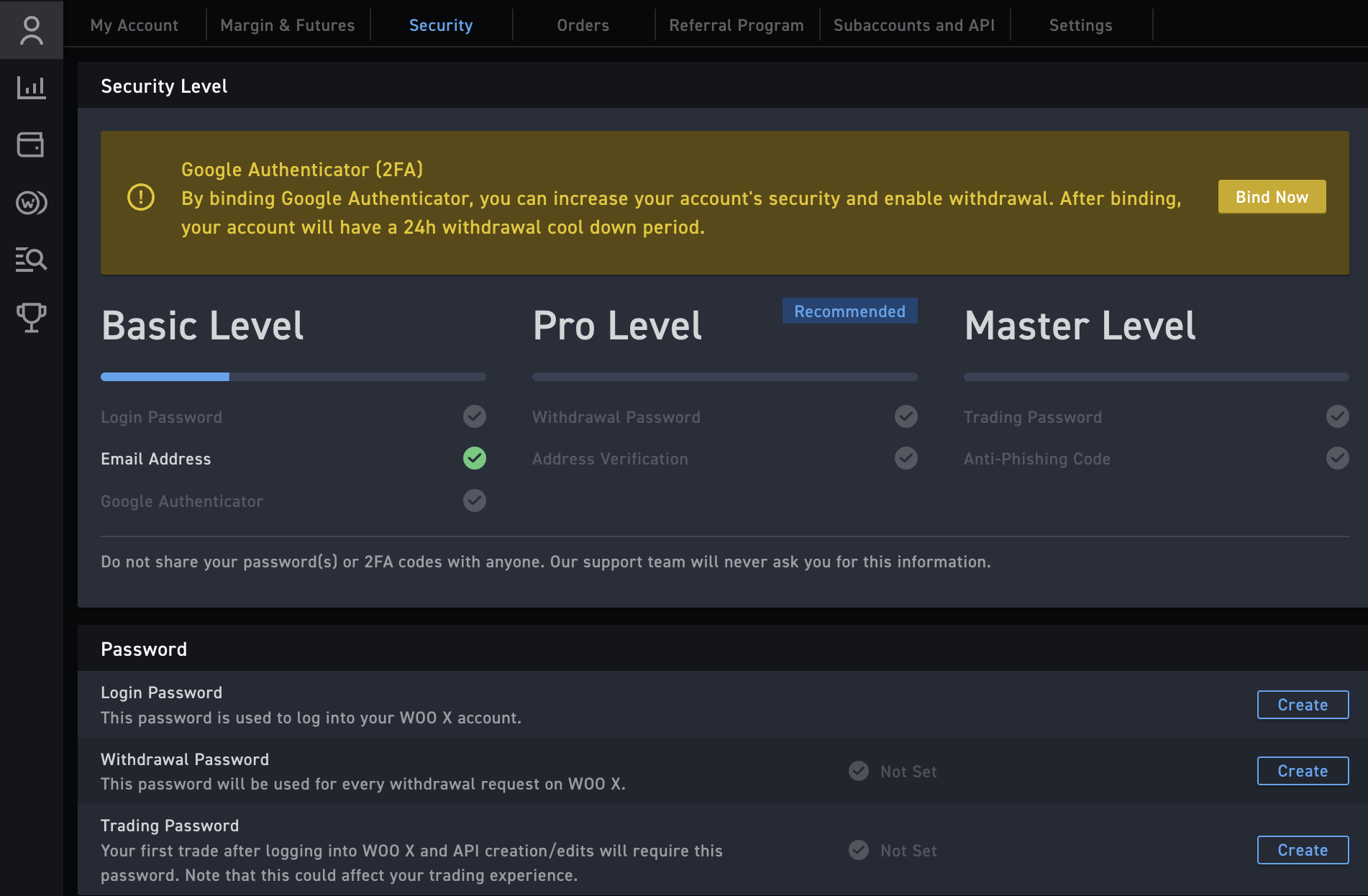
Task: Open the Referral Program tab
Action: click(737, 25)
